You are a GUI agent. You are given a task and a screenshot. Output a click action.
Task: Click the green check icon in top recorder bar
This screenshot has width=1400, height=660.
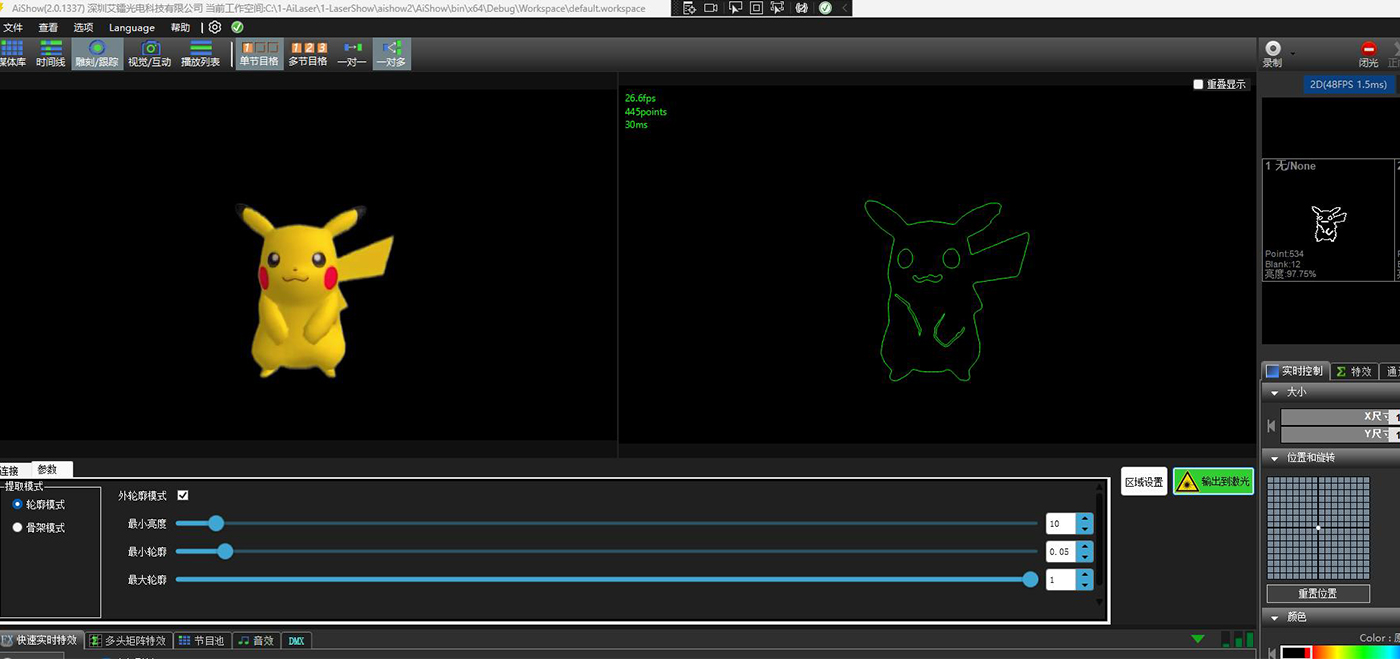825,8
